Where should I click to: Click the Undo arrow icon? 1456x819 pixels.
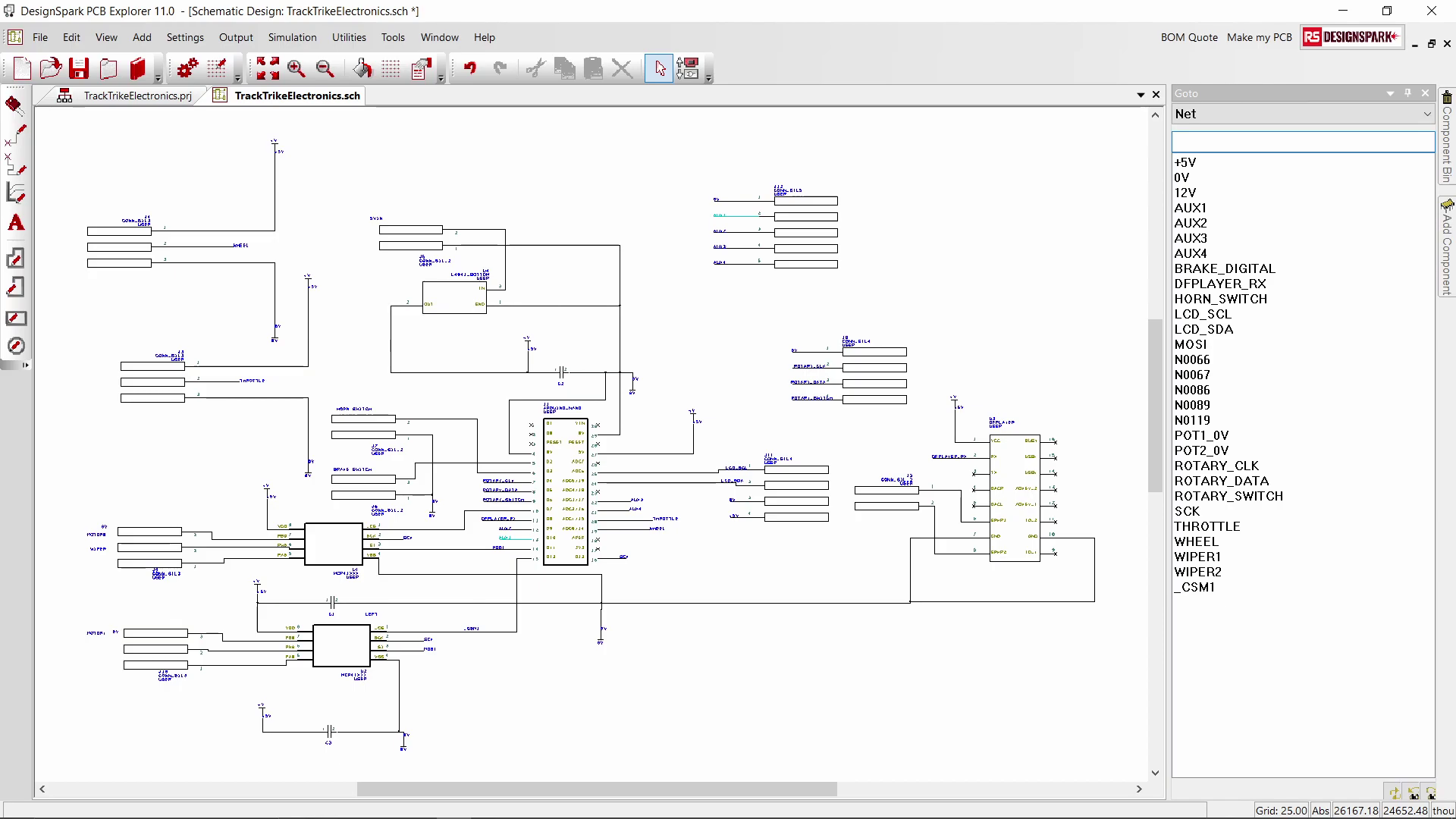point(470,69)
